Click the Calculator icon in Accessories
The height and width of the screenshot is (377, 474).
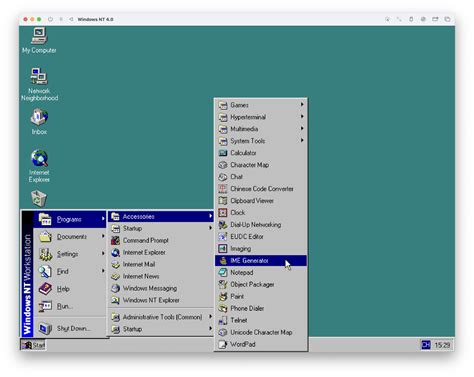coord(223,153)
